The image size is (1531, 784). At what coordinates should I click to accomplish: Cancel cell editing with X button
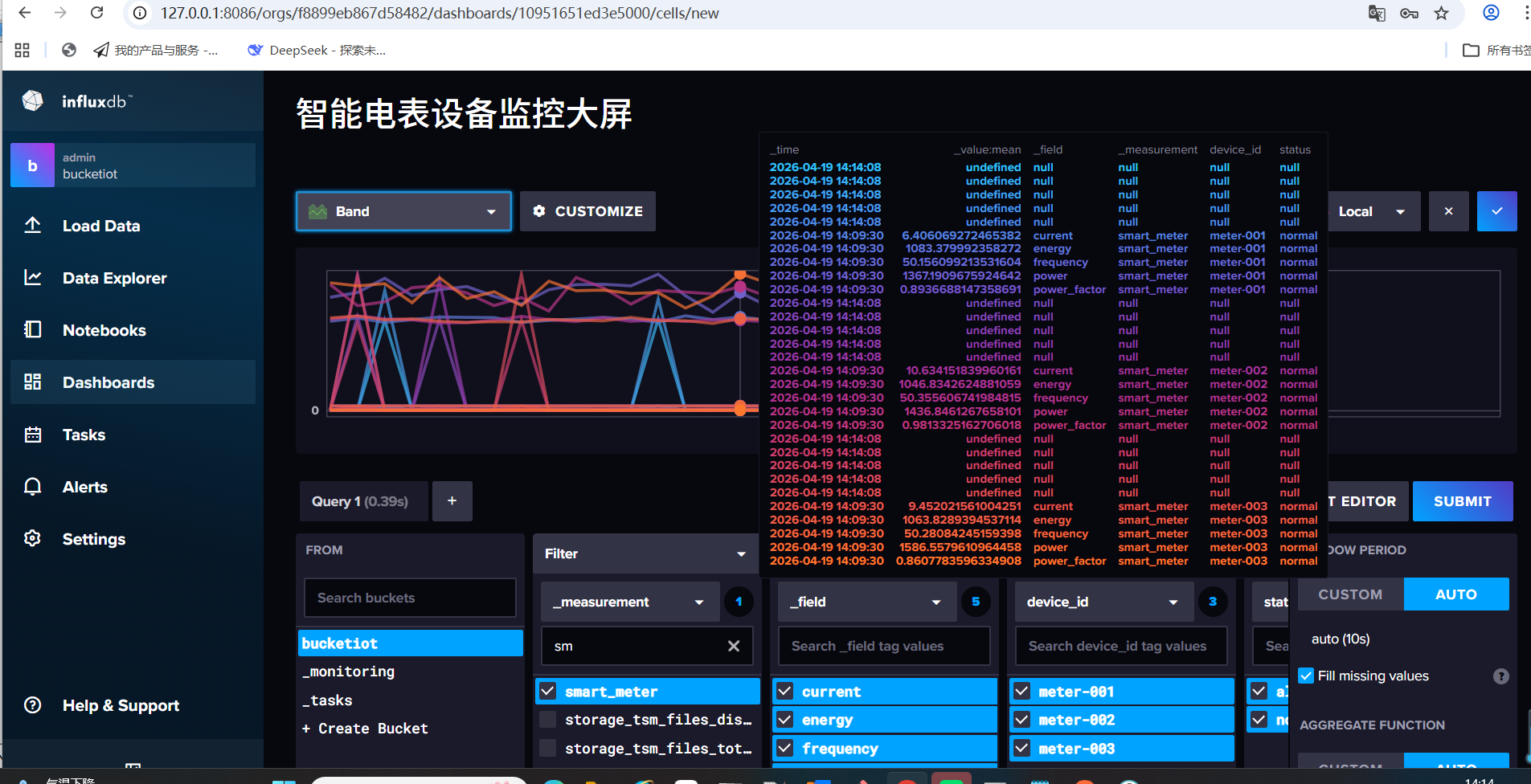coord(1449,211)
